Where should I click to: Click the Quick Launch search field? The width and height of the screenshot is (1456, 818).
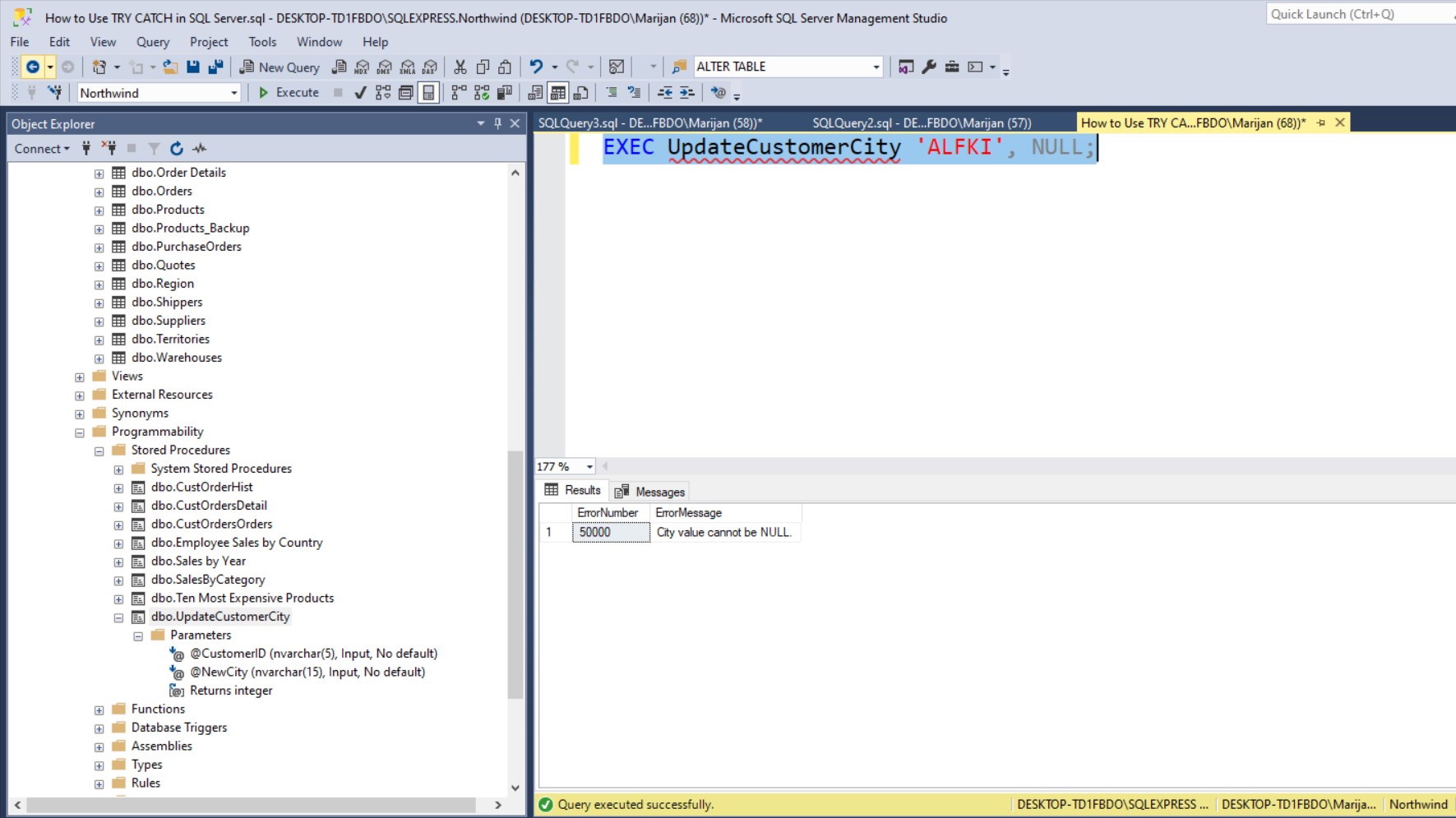click(x=1357, y=14)
